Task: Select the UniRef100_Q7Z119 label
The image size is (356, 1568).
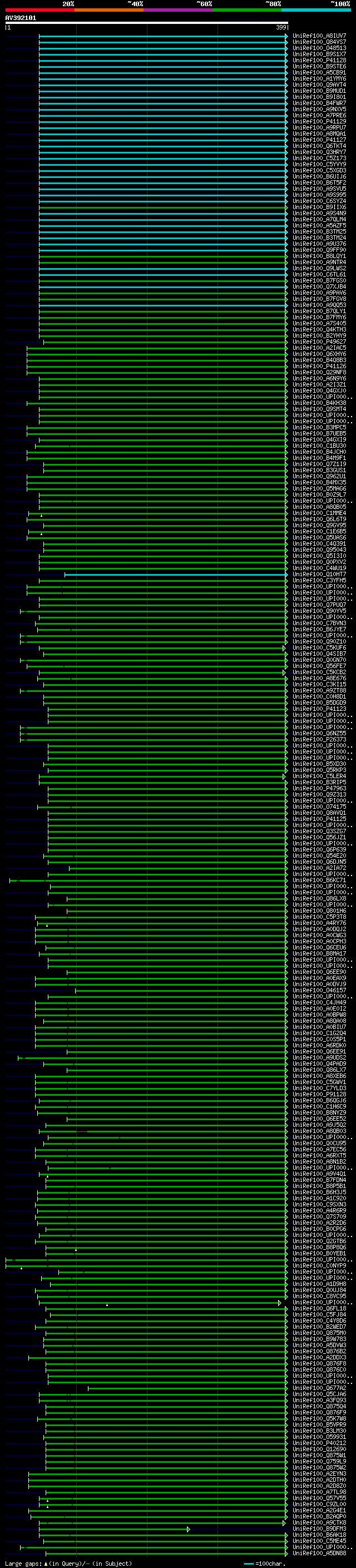Action: click(x=319, y=464)
